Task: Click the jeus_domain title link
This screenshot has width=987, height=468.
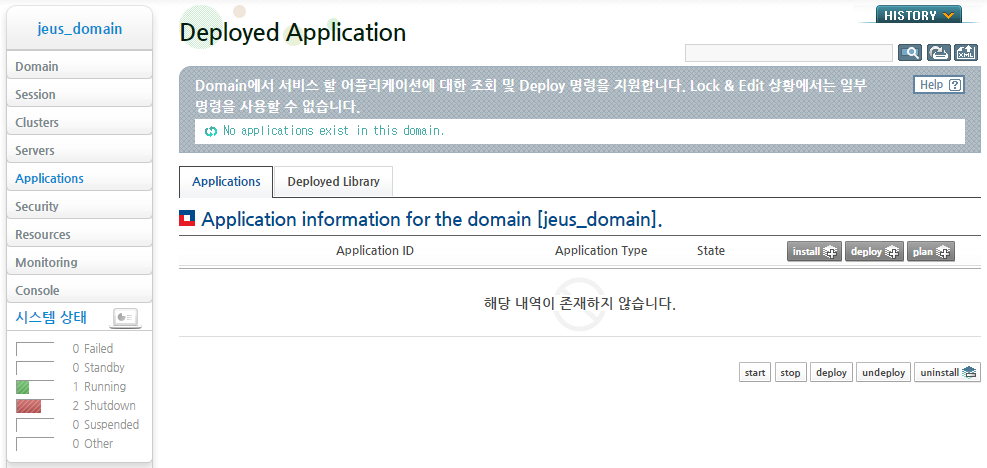Action: pyautogui.click(x=80, y=29)
